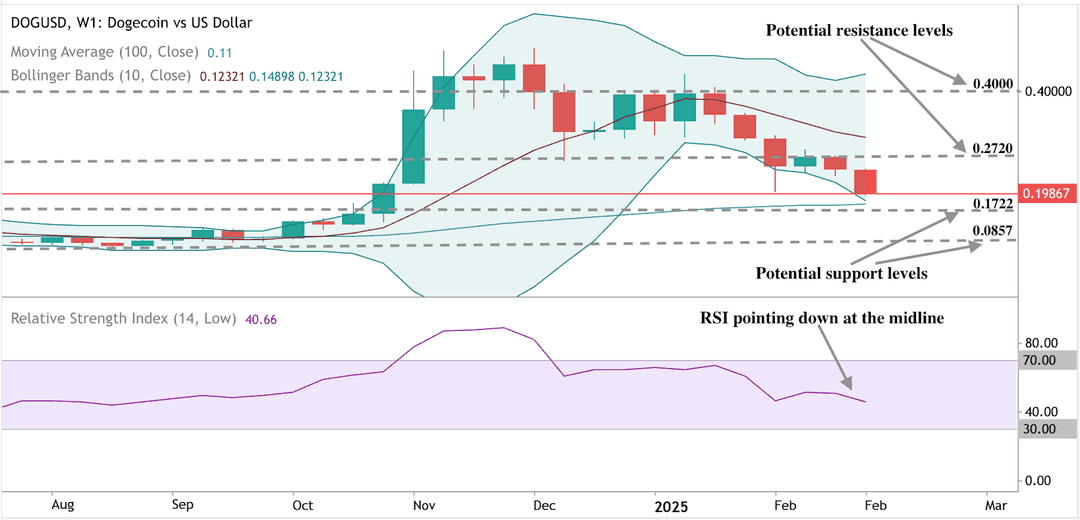Viewport: 1080px width, 520px height.
Task: Click the last red candle near 0.19867
Action: (x=865, y=182)
